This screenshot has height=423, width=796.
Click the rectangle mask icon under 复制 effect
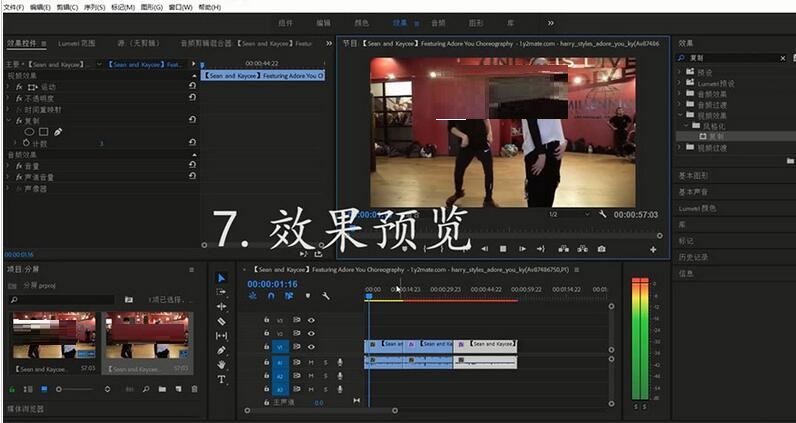pyautogui.click(x=43, y=131)
